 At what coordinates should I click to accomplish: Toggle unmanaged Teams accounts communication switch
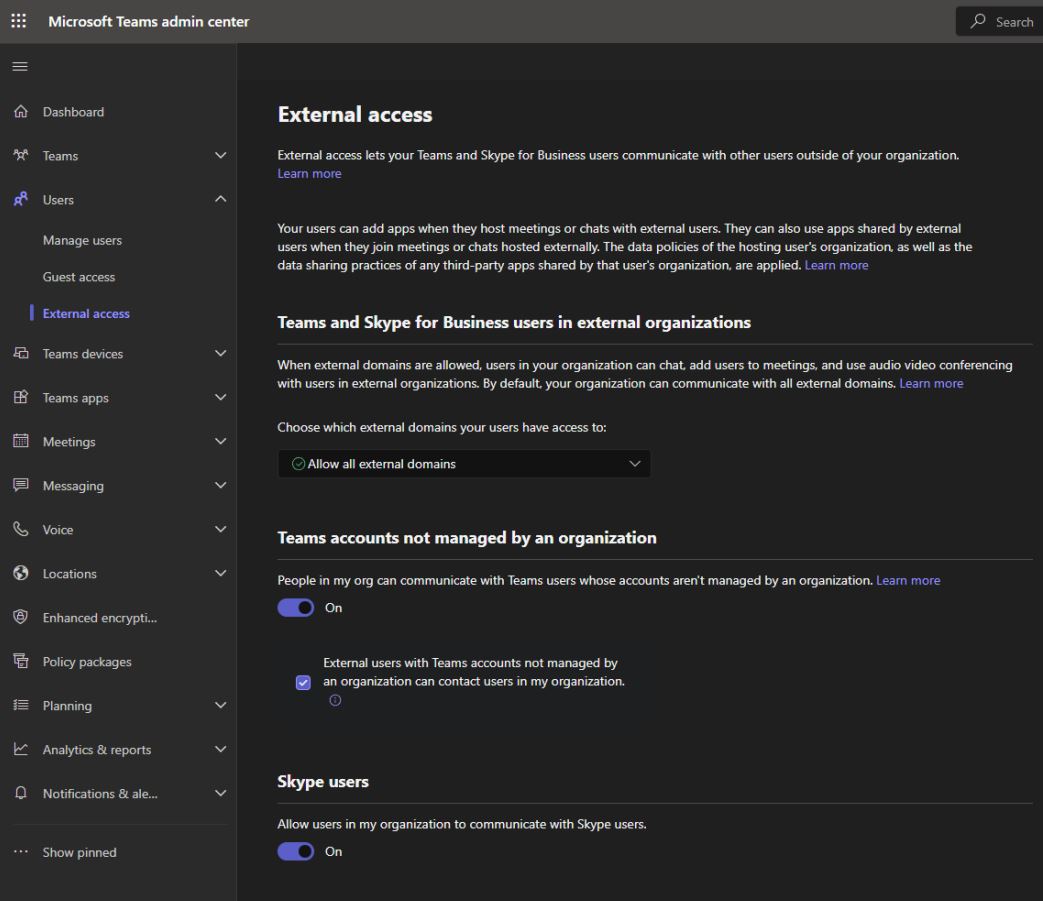(x=295, y=608)
